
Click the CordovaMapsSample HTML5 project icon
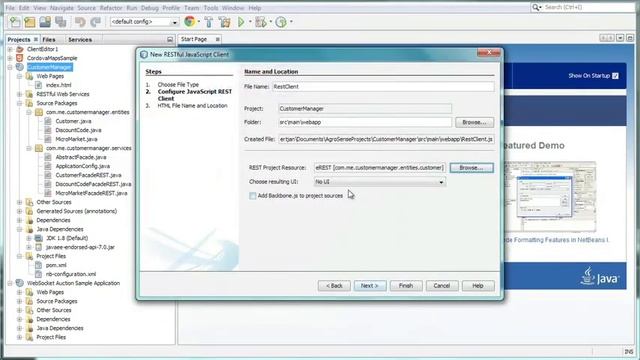pos(19,58)
